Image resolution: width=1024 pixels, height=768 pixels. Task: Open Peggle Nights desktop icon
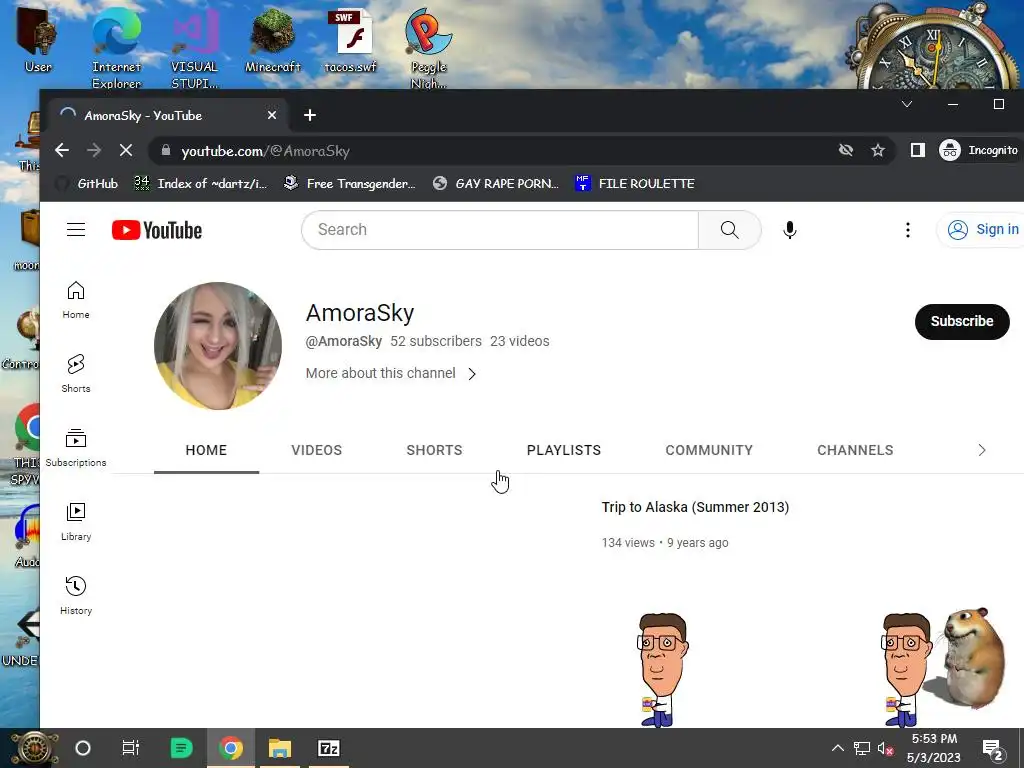click(x=428, y=47)
